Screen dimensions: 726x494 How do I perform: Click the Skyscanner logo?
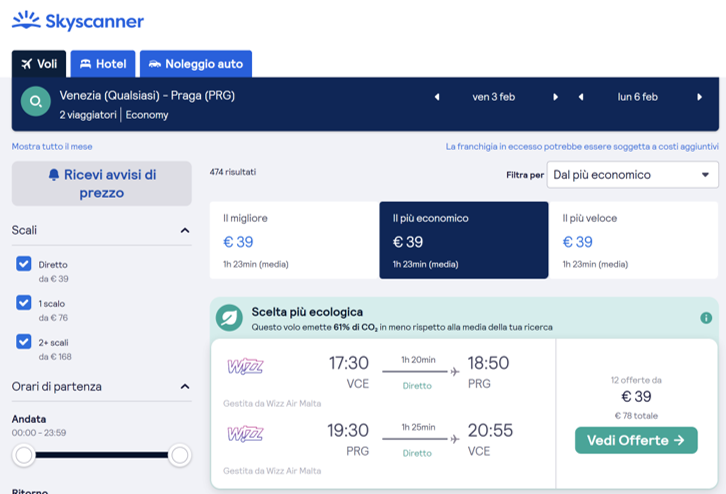tap(78, 21)
